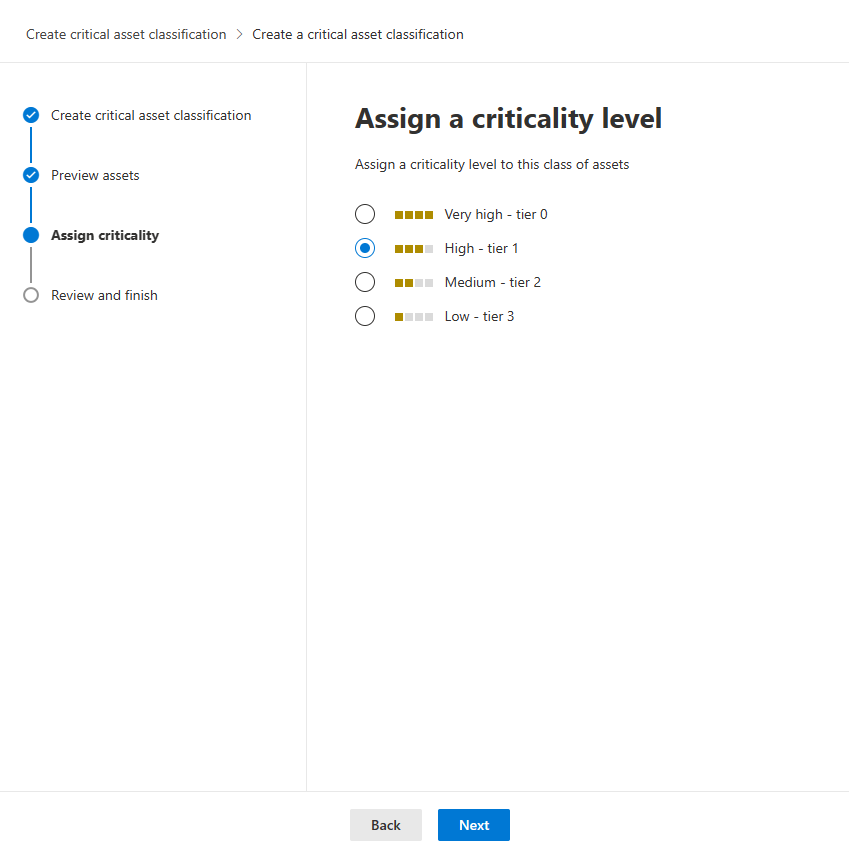Choose the Medium - tier 2 radio option
Viewport: 849px width, 853px height.
pyautogui.click(x=364, y=282)
